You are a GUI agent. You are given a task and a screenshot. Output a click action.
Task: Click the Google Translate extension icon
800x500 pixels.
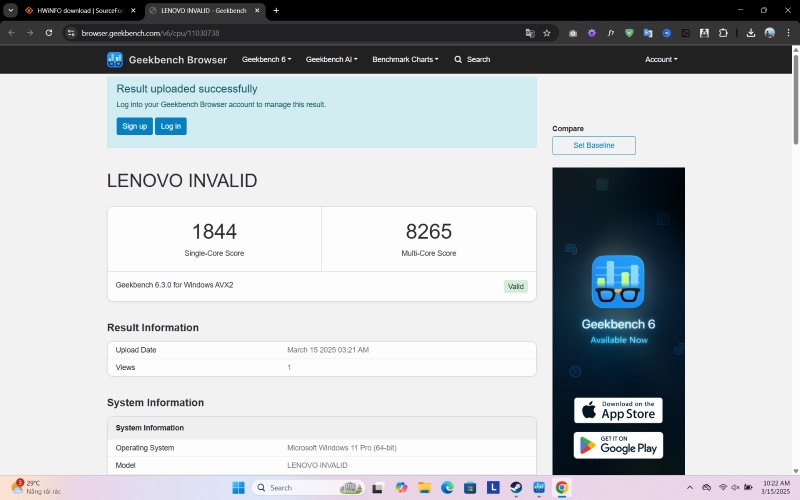648,33
